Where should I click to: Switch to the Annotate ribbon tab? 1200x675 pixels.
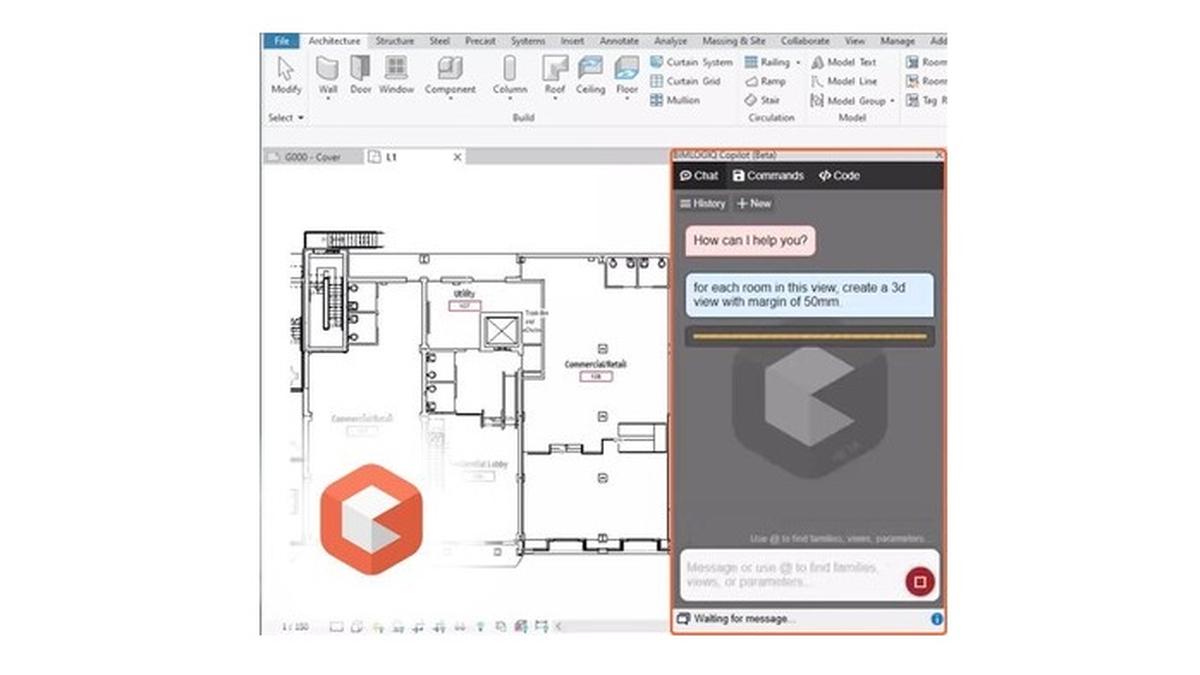pos(618,41)
